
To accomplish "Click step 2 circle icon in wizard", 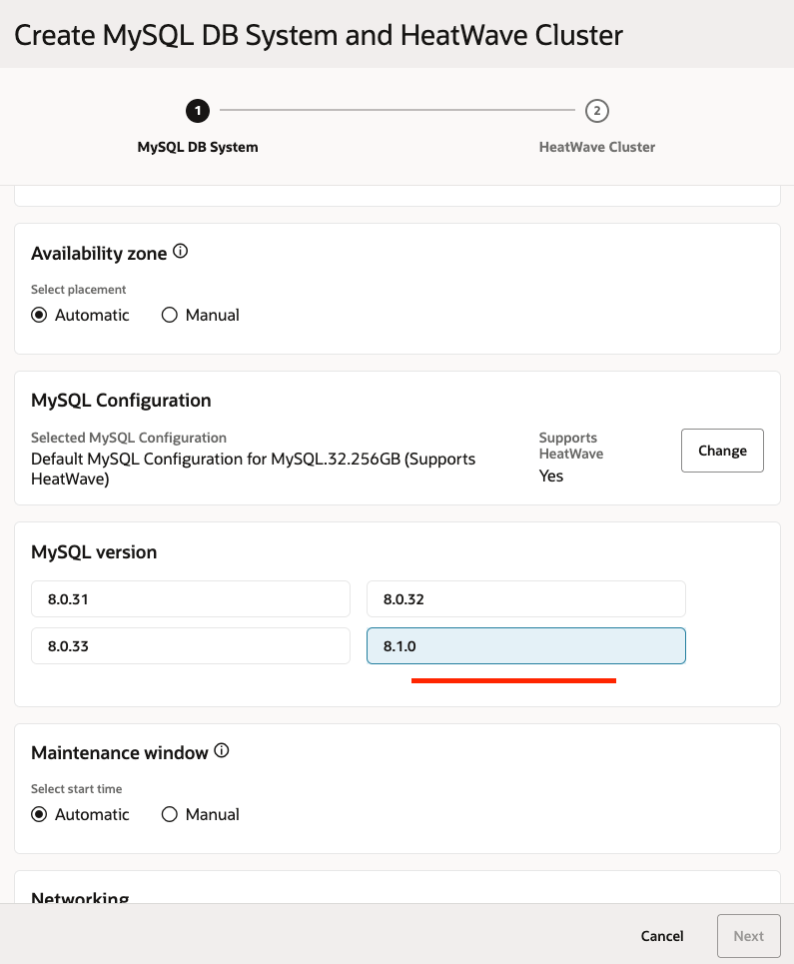I will pyautogui.click(x=597, y=110).
